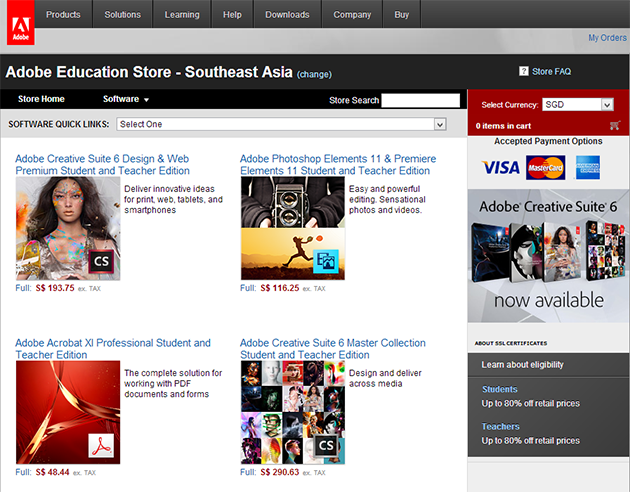Click the Students eligibility link

click(x=499, y=389)
